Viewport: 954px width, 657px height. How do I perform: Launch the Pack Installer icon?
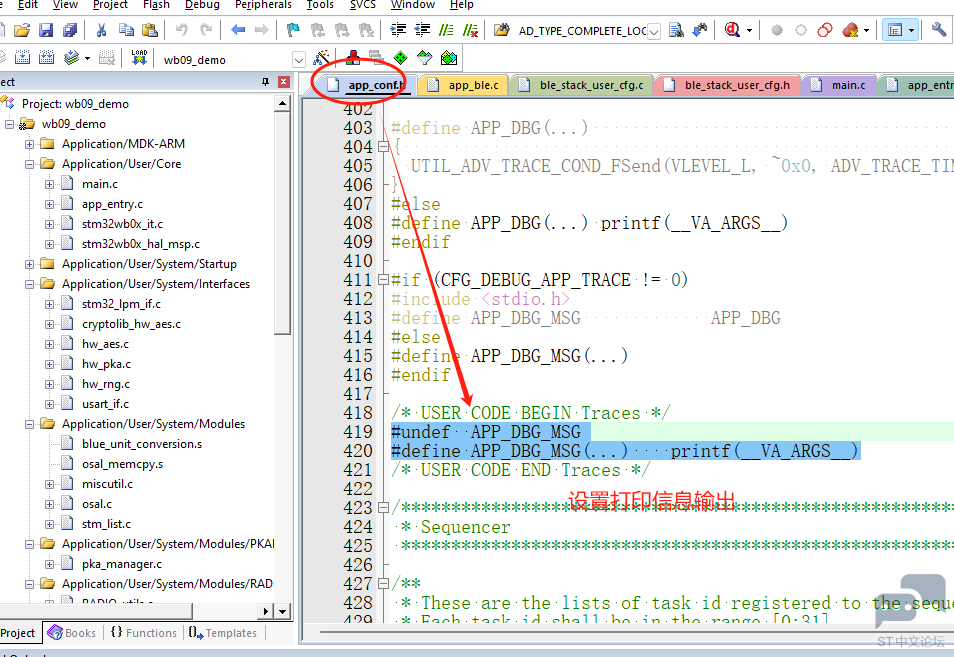448,58
